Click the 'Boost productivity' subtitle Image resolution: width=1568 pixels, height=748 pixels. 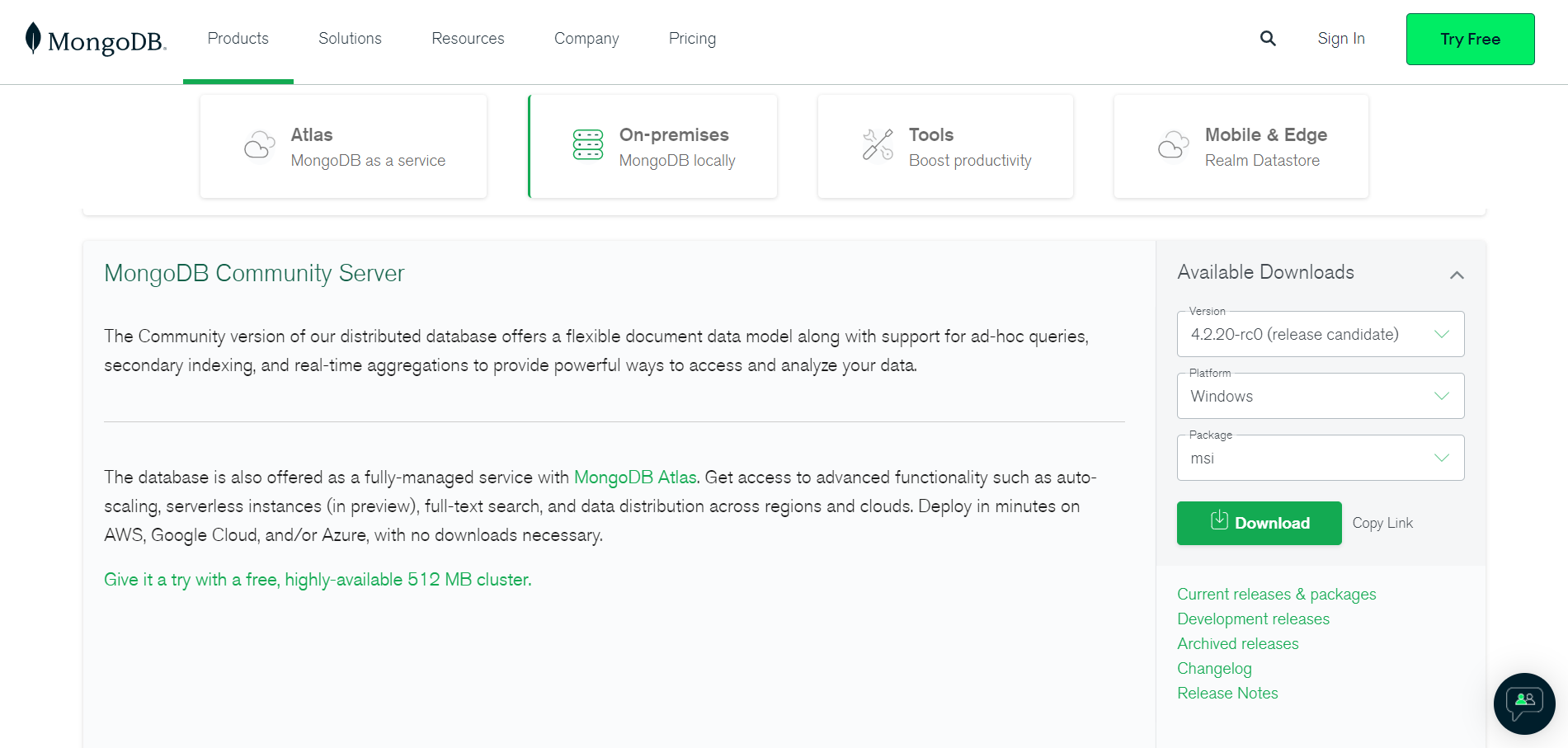[x=970, y=160]
